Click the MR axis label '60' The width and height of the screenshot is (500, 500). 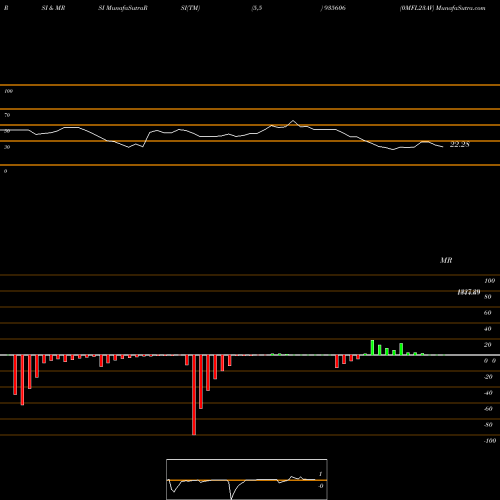488,313
